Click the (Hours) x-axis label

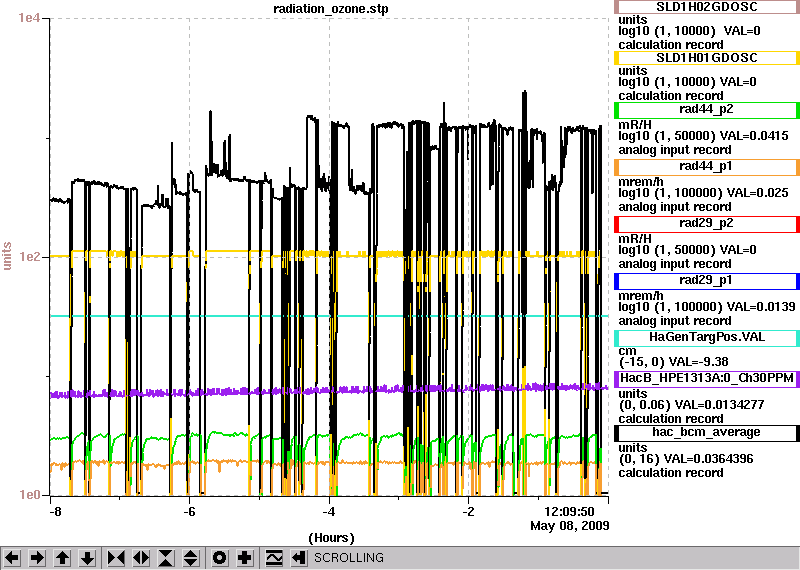[331, 538]
